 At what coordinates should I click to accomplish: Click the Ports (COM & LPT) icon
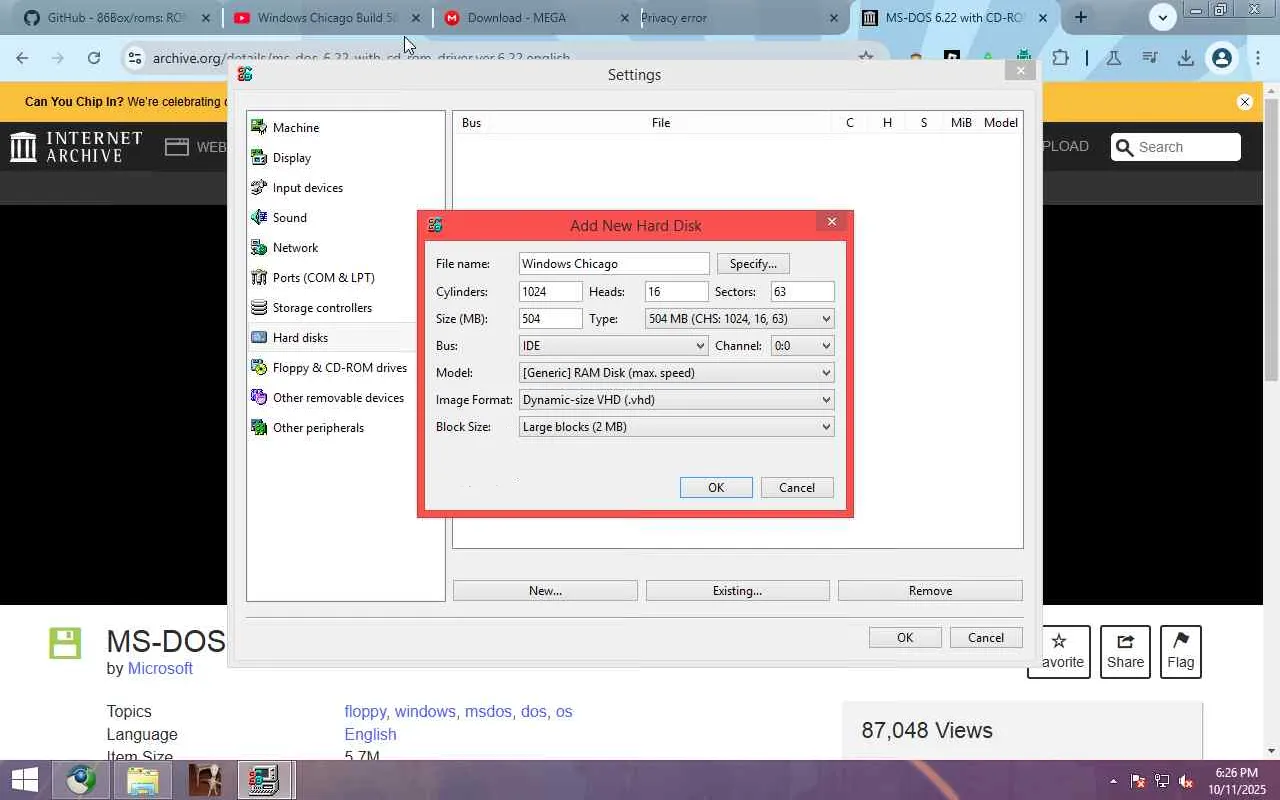259,277
